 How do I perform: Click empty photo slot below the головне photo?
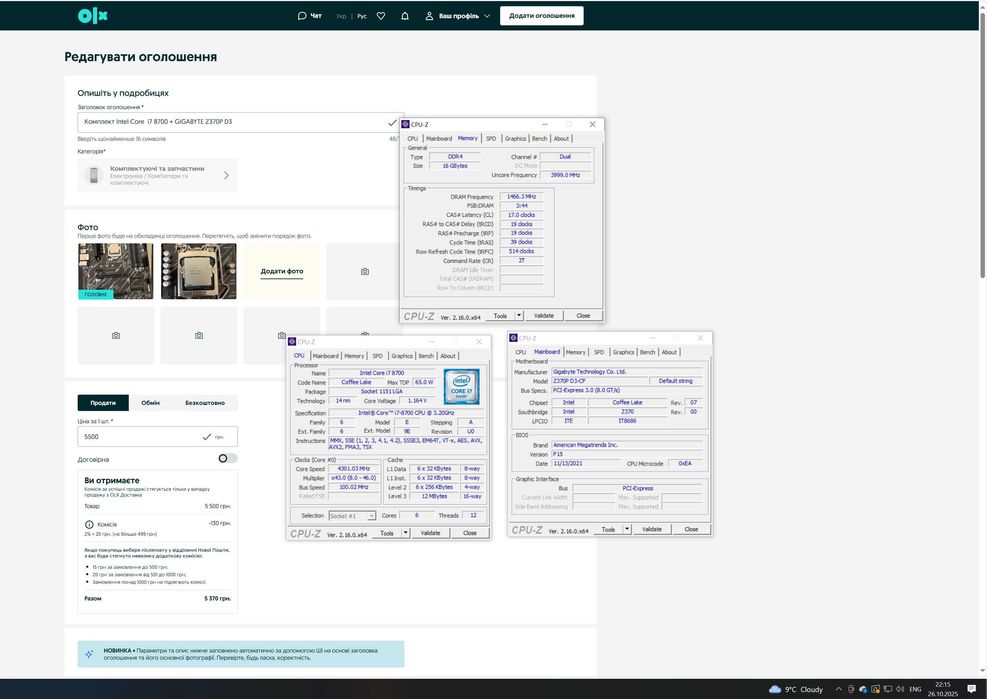pyautogui.click(x=116, y=336)
